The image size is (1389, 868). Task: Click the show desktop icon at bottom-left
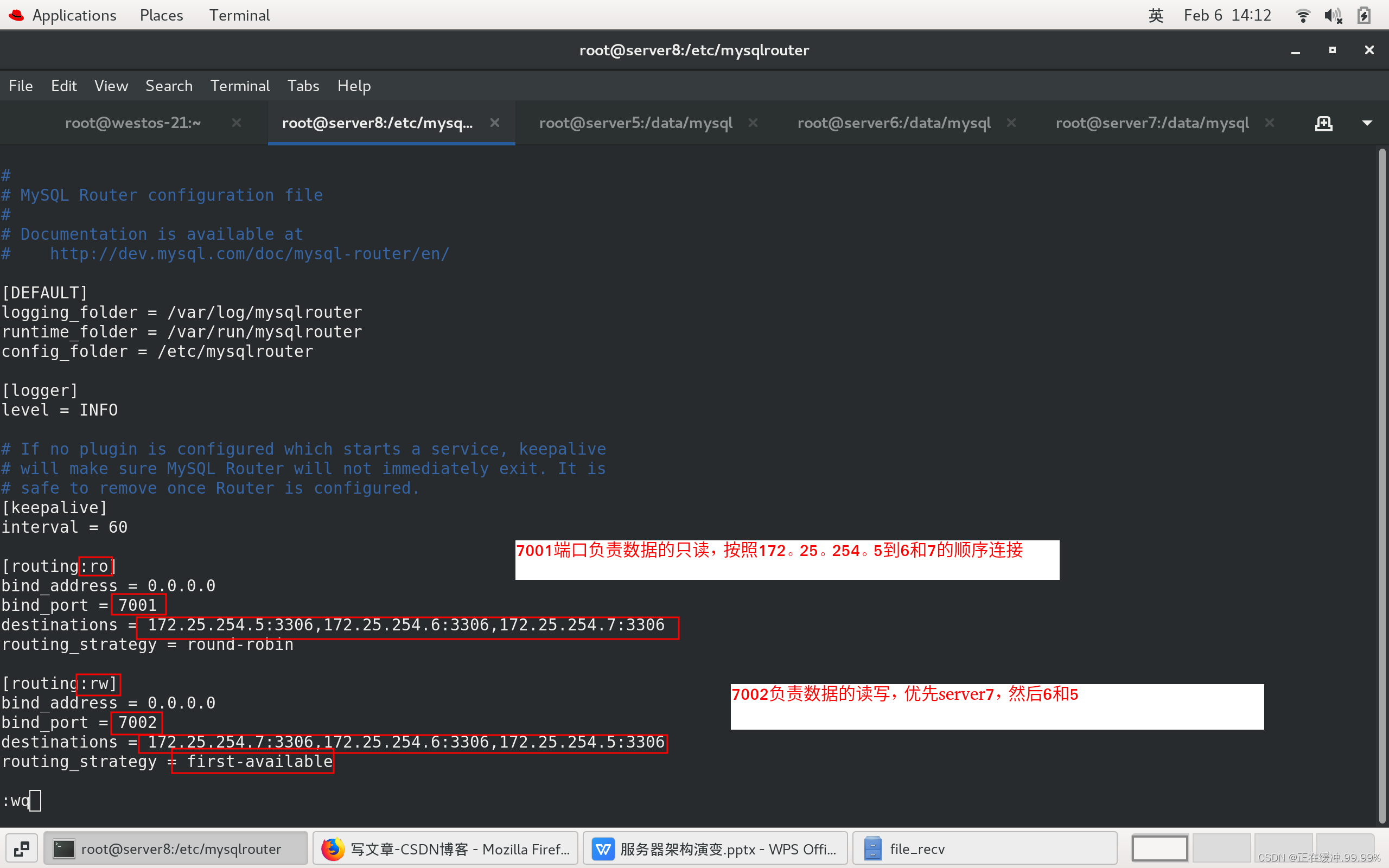(22, 848)
